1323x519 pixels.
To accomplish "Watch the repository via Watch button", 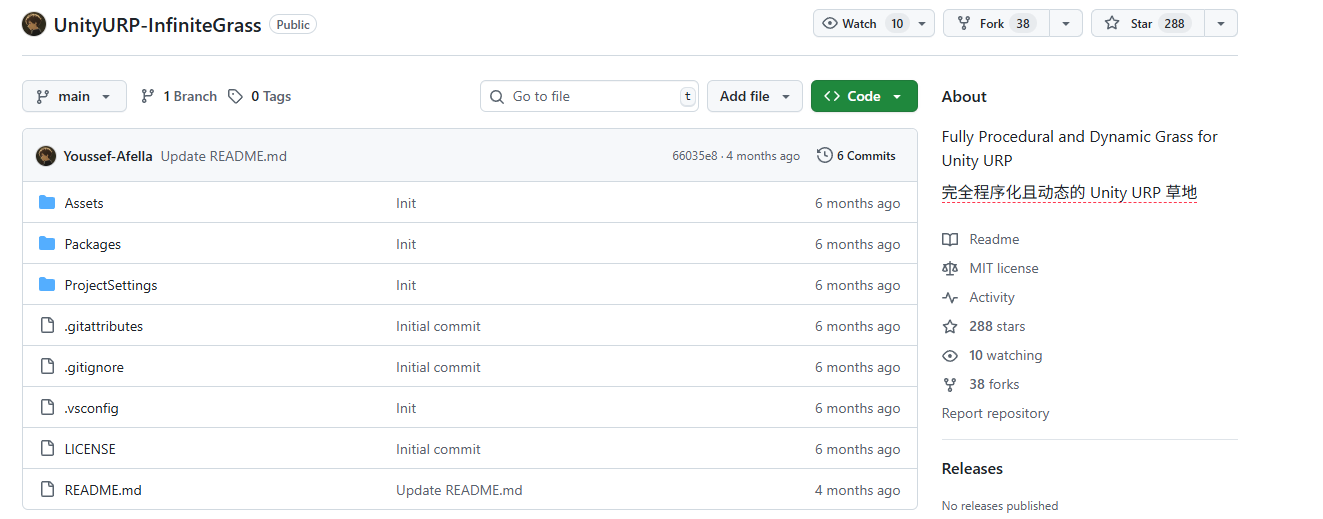I will (861, 23).
